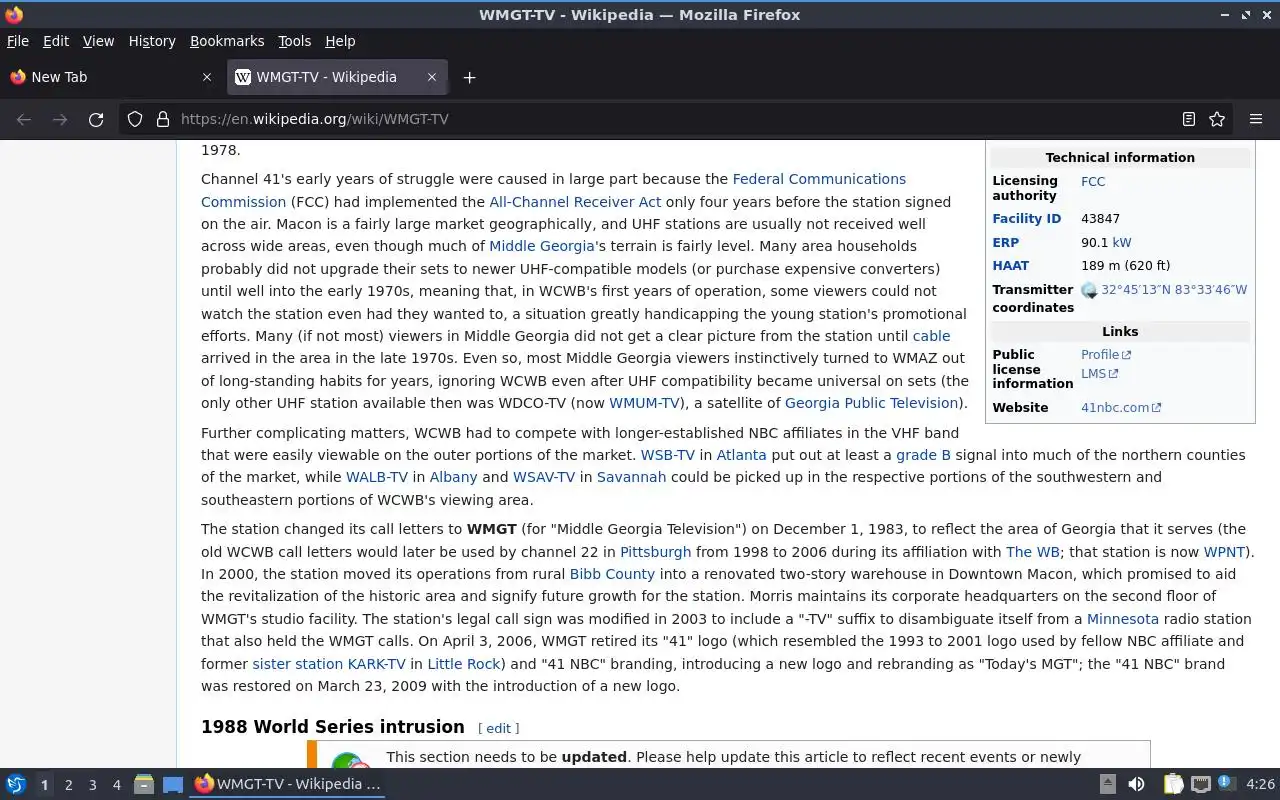This screenshot has height=800, width=1280.
Task: Open volume control in system tray
Action: coord(1136,784)
